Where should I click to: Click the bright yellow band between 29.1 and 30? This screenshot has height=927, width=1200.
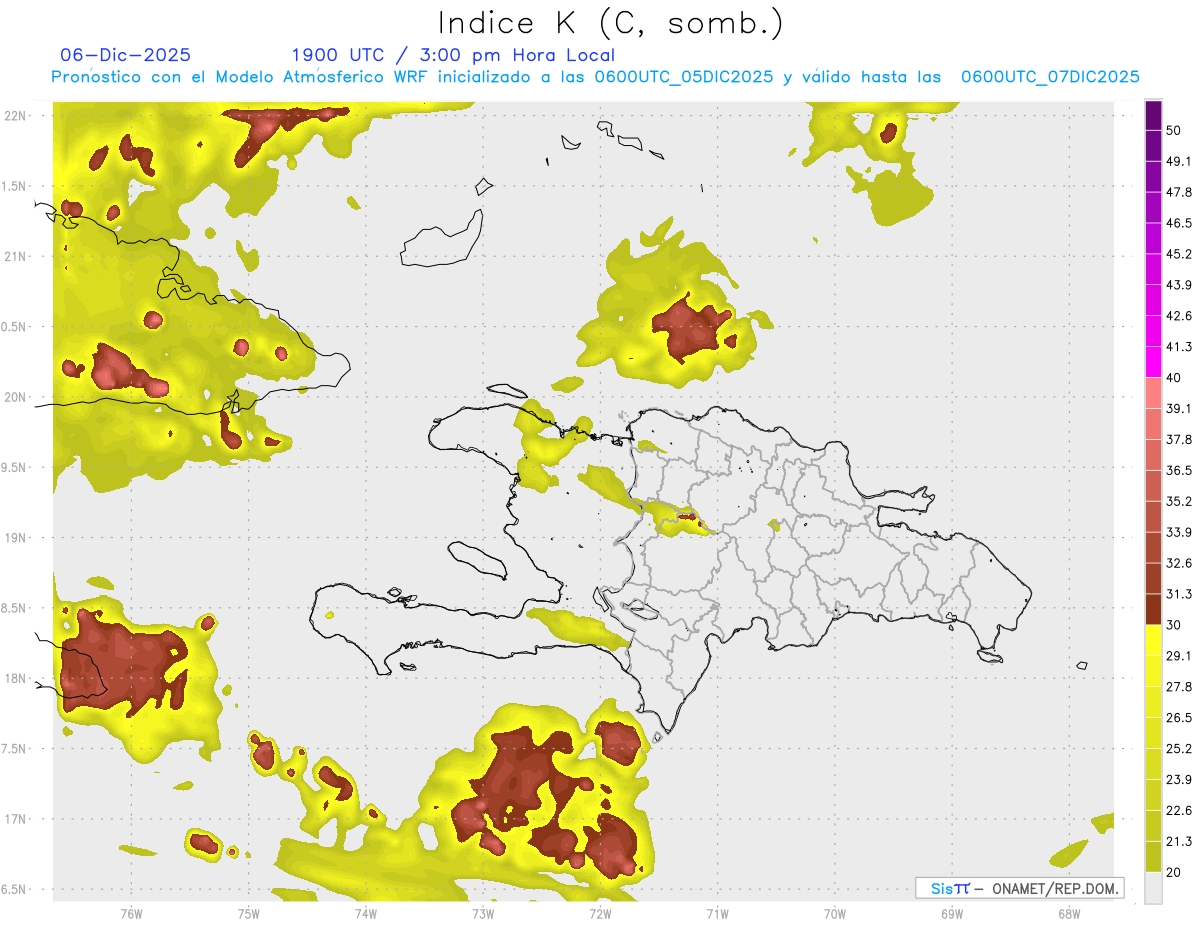click(x=1154, y=640)
